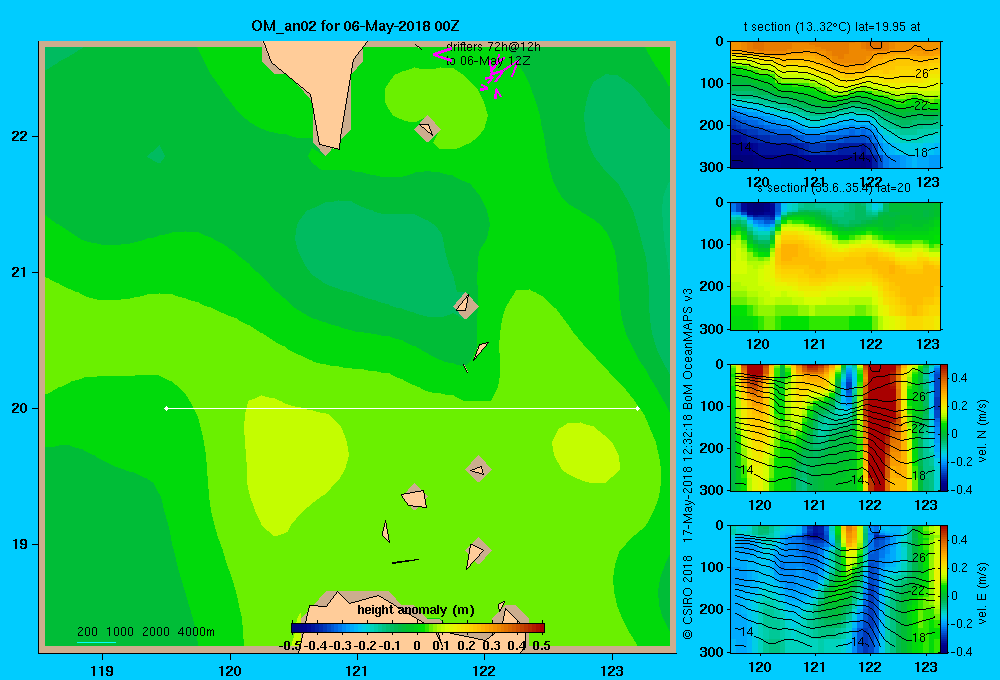Click the temperature section panel
Screen dimensions: 1000x680
[x=835, y=104]
